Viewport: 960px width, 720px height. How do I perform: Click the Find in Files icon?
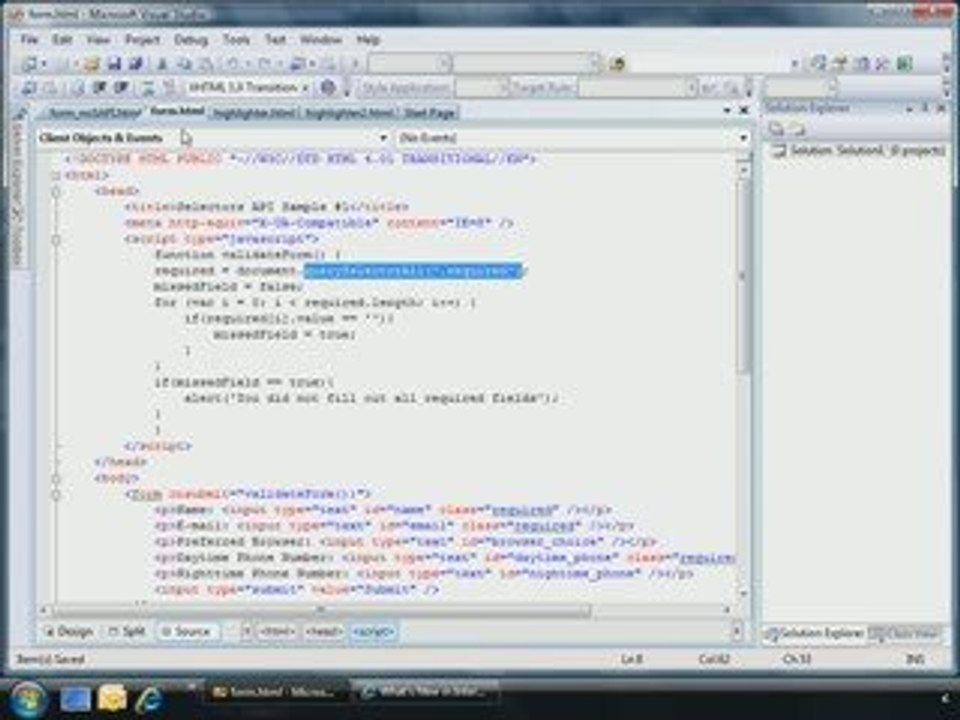617,63
